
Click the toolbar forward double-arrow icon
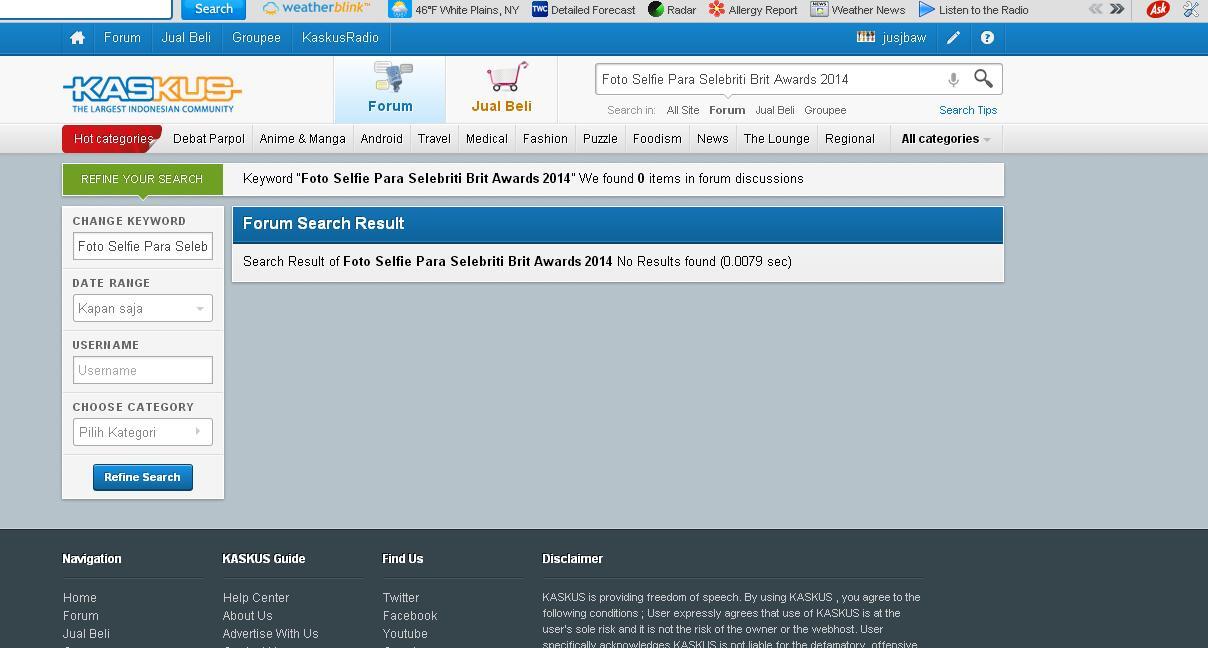coord(1117,9)
